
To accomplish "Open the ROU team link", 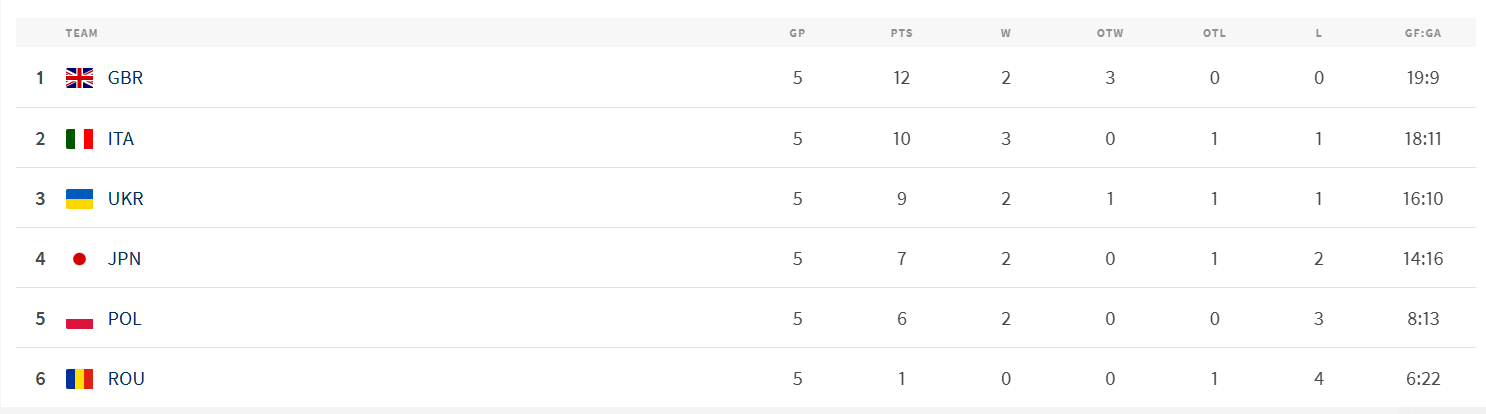I will pyautogui.click(x=126, y=379).
